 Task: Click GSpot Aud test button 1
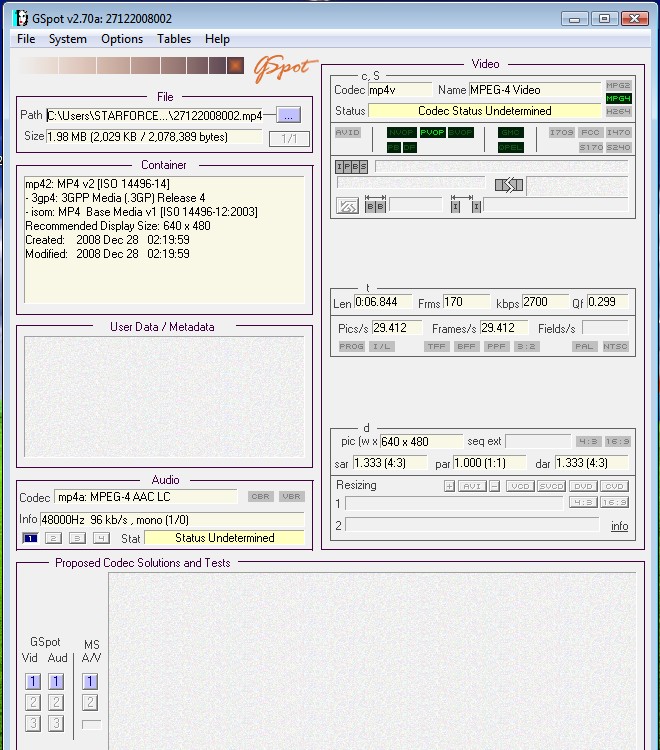click(x=56, y=681)
